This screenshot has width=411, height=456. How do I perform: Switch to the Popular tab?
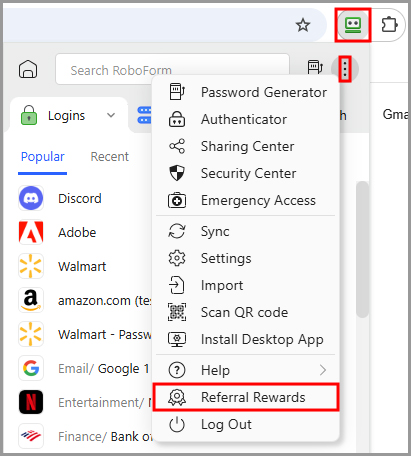pos(42,157)
